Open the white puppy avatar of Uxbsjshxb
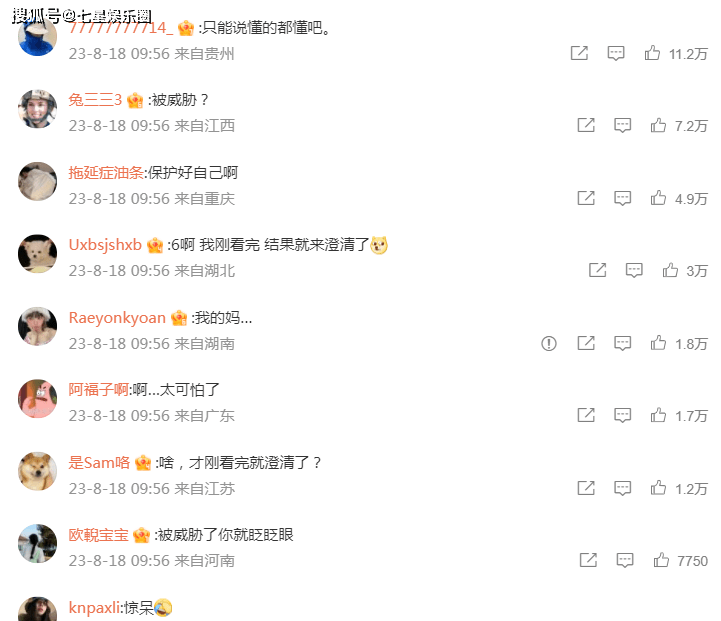This screenshot has height=621, width=721. coord(37,254)
